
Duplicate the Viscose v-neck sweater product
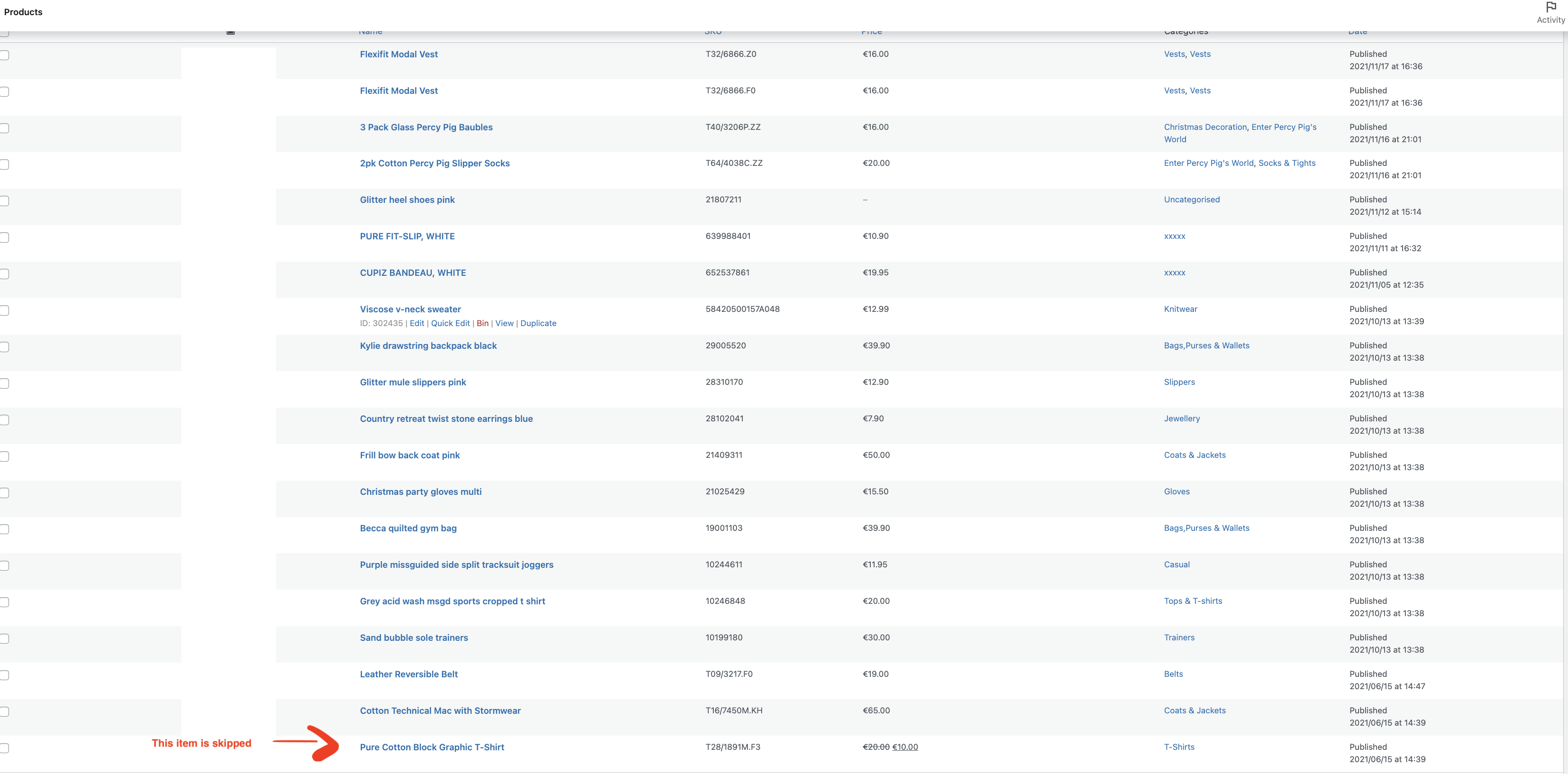tap(538, 323)
